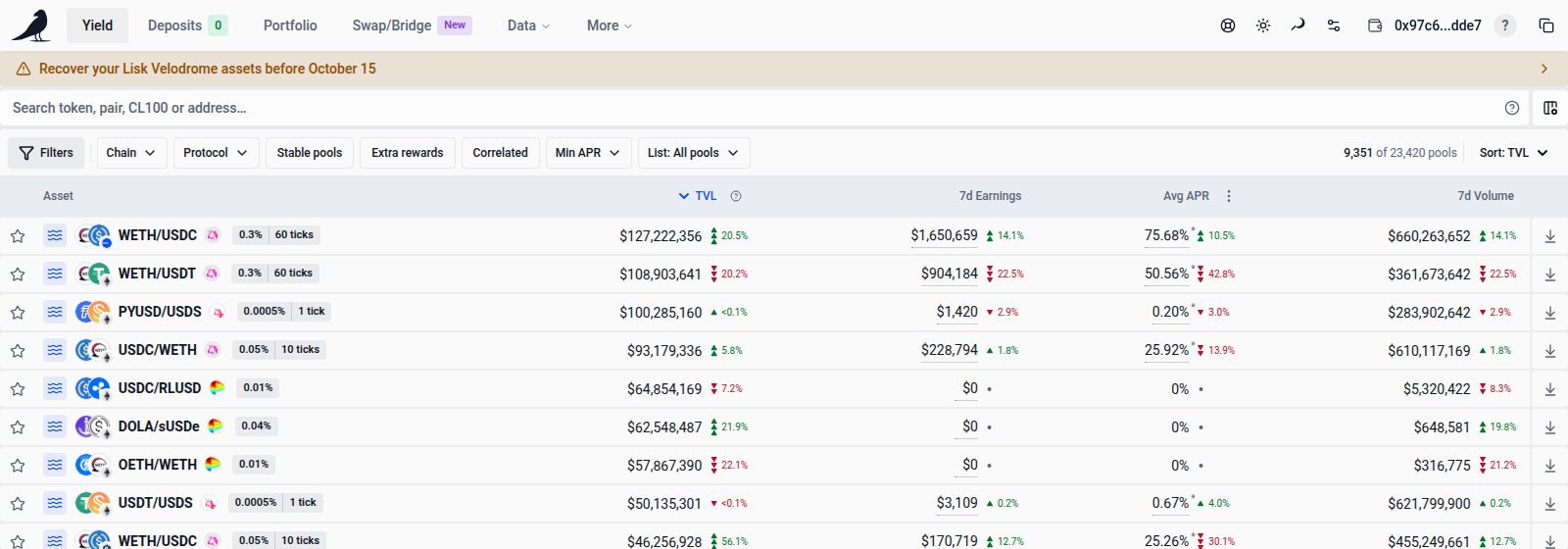Viewport: 1568px width, 549px height.
Task: Expand the Data menu in the header
Action: pos(529,25)
